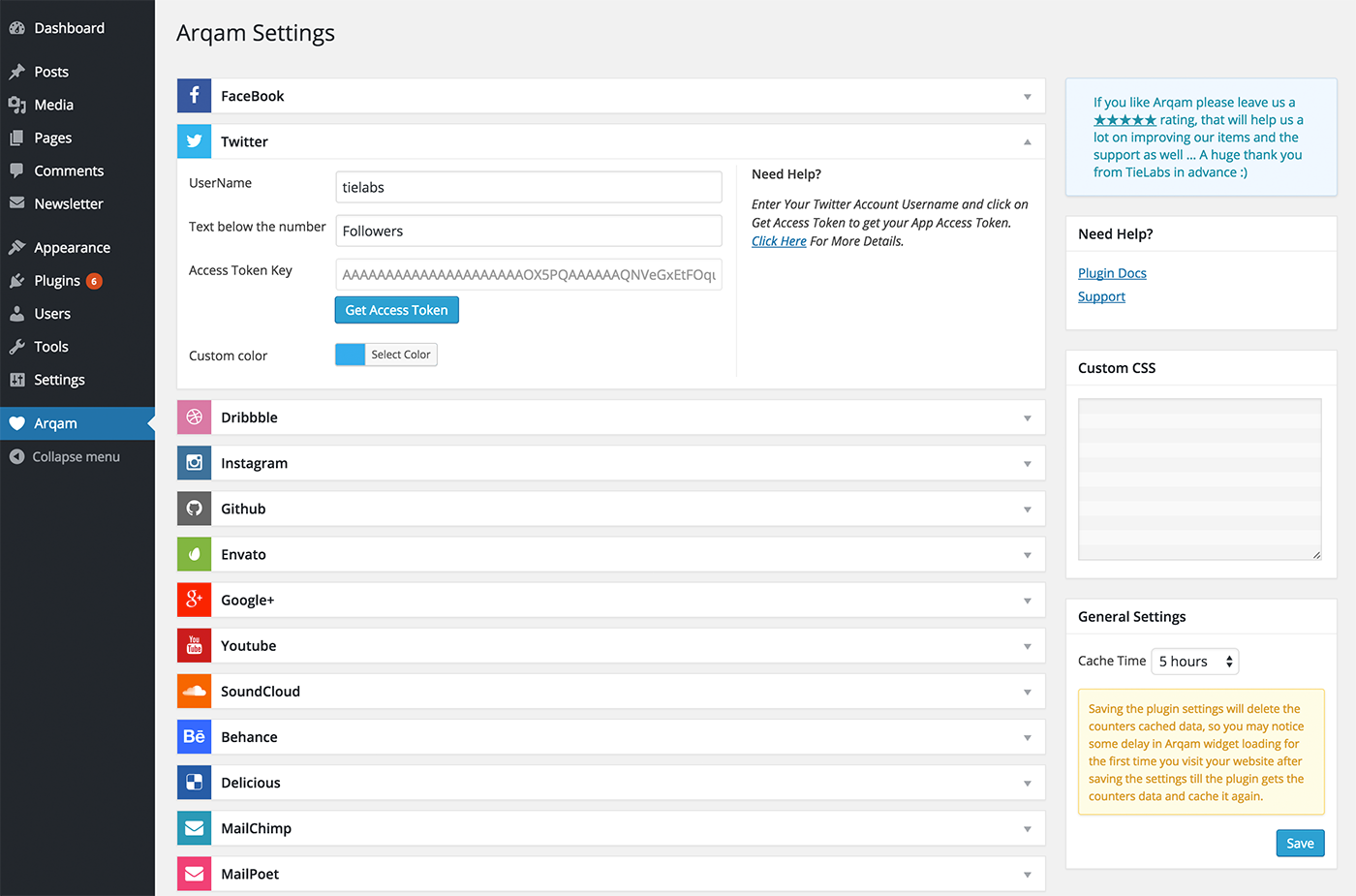Collapse the Twitter section arrow
Screen dimensions: 1356x896
tap(1027, 142)
